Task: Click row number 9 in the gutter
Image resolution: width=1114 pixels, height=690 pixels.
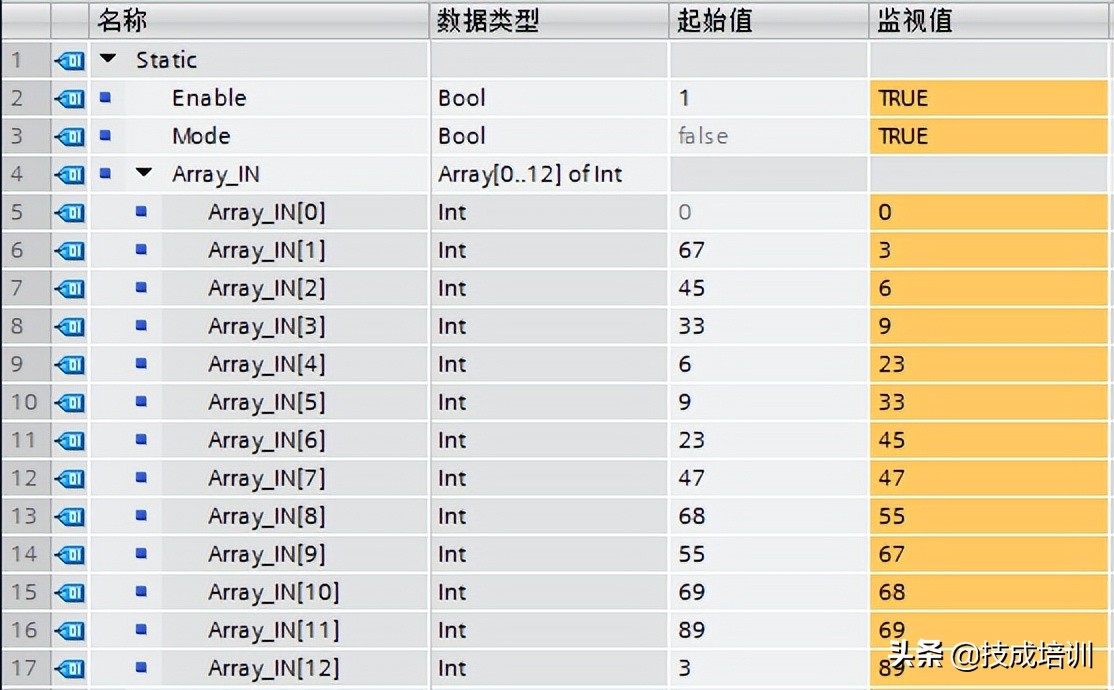Action: (x=17, y=364)
